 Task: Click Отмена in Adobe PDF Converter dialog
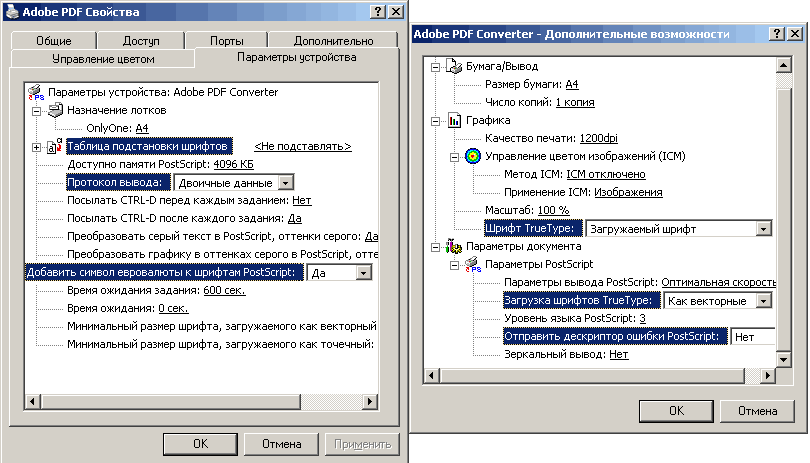tap(757, 411)
